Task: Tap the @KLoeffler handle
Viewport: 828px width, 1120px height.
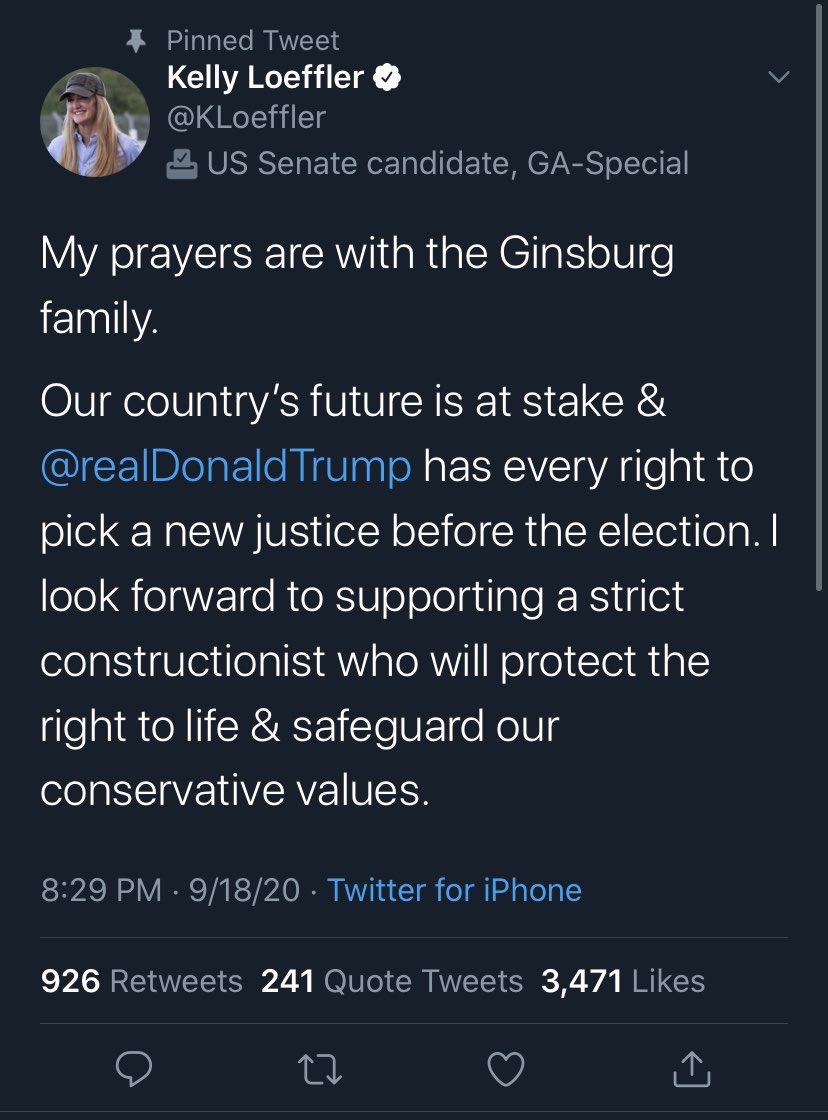Action: coord(246,118)
